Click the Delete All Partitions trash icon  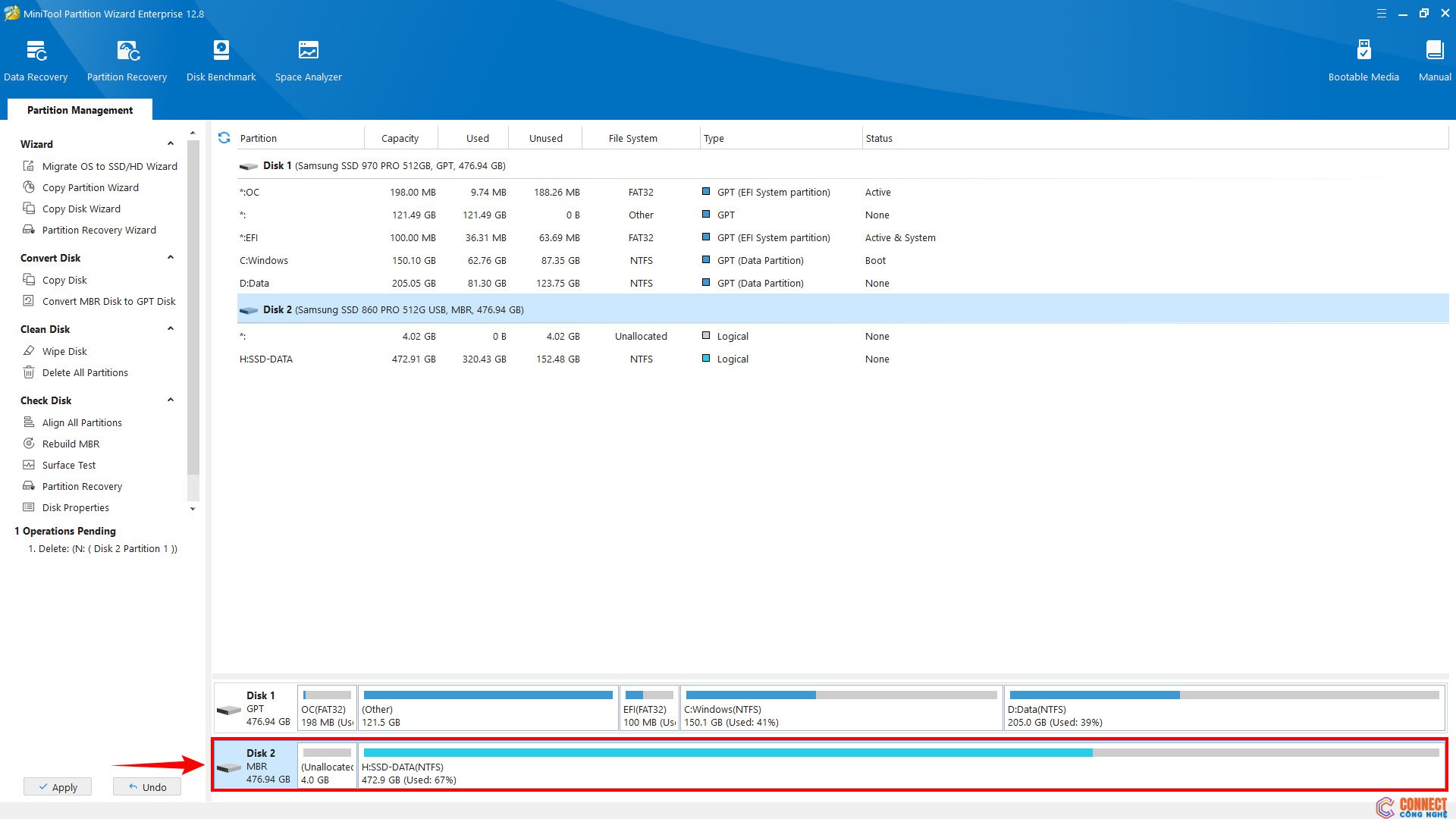coord(29,372)
